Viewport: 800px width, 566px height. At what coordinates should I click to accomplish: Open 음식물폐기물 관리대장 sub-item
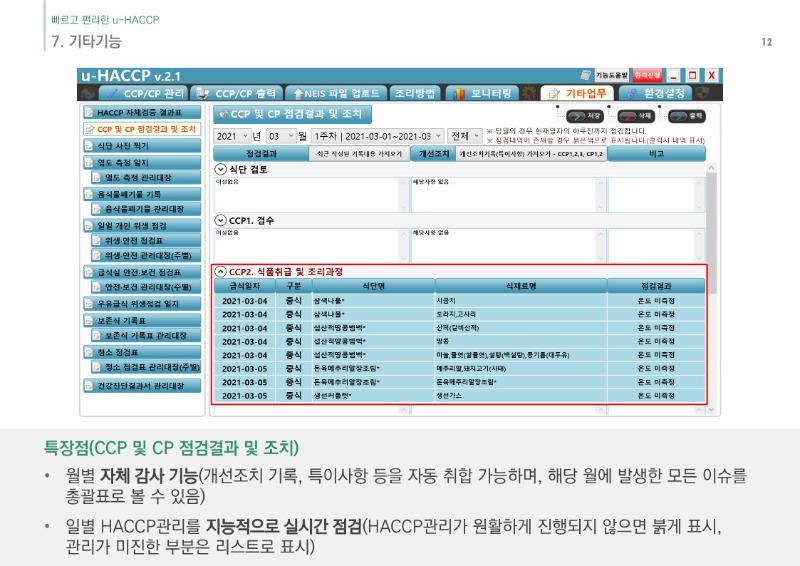click(x=146, y=209)
